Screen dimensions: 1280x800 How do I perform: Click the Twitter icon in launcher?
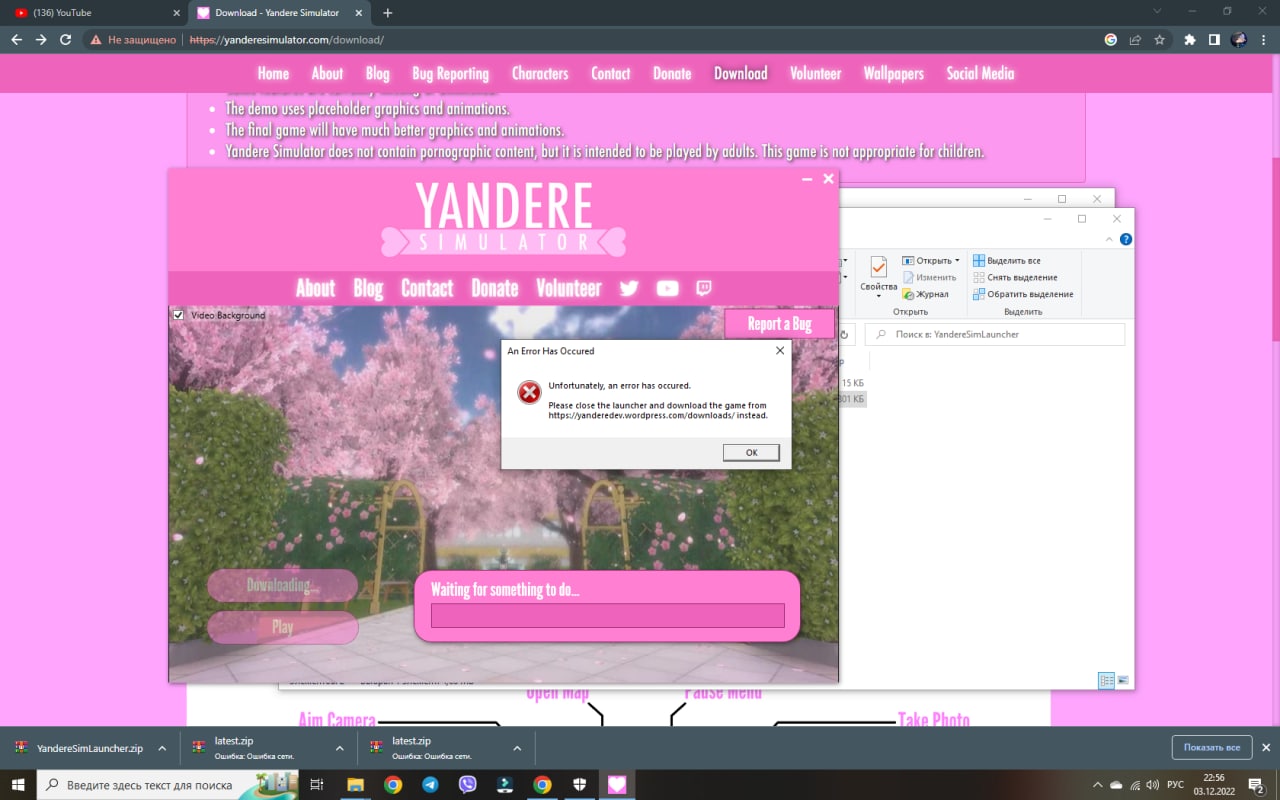628,288
